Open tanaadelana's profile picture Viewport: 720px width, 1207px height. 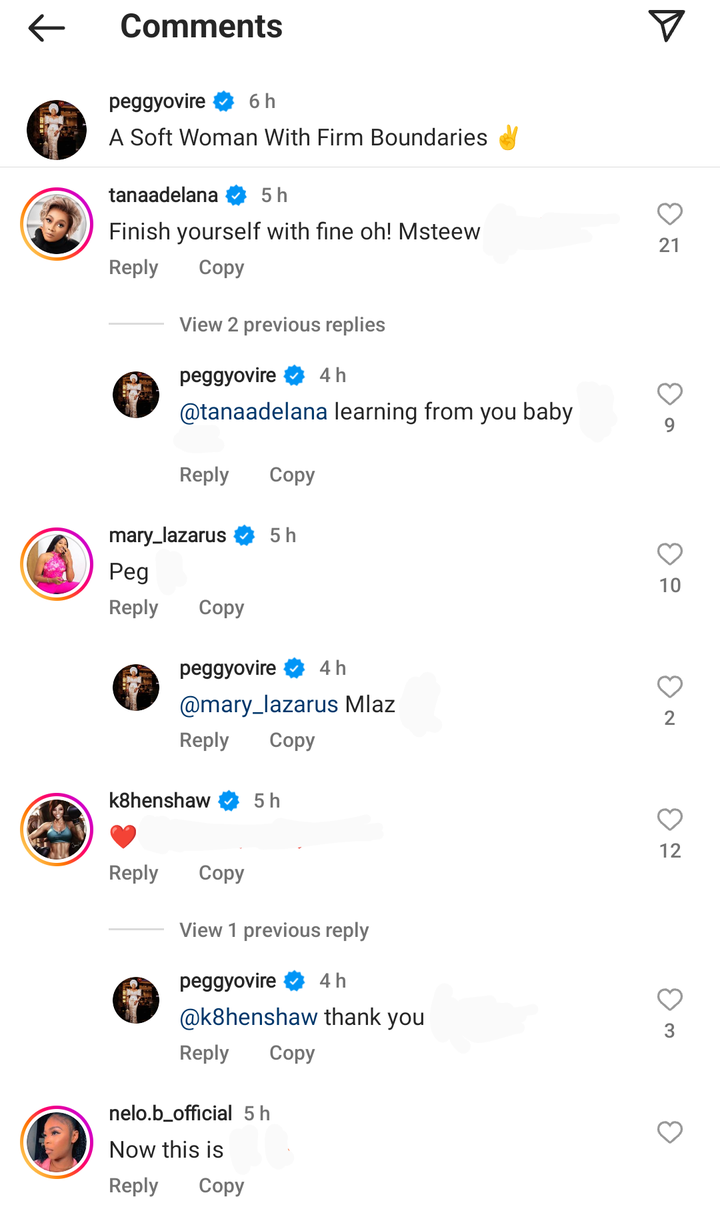click(57, 224)
